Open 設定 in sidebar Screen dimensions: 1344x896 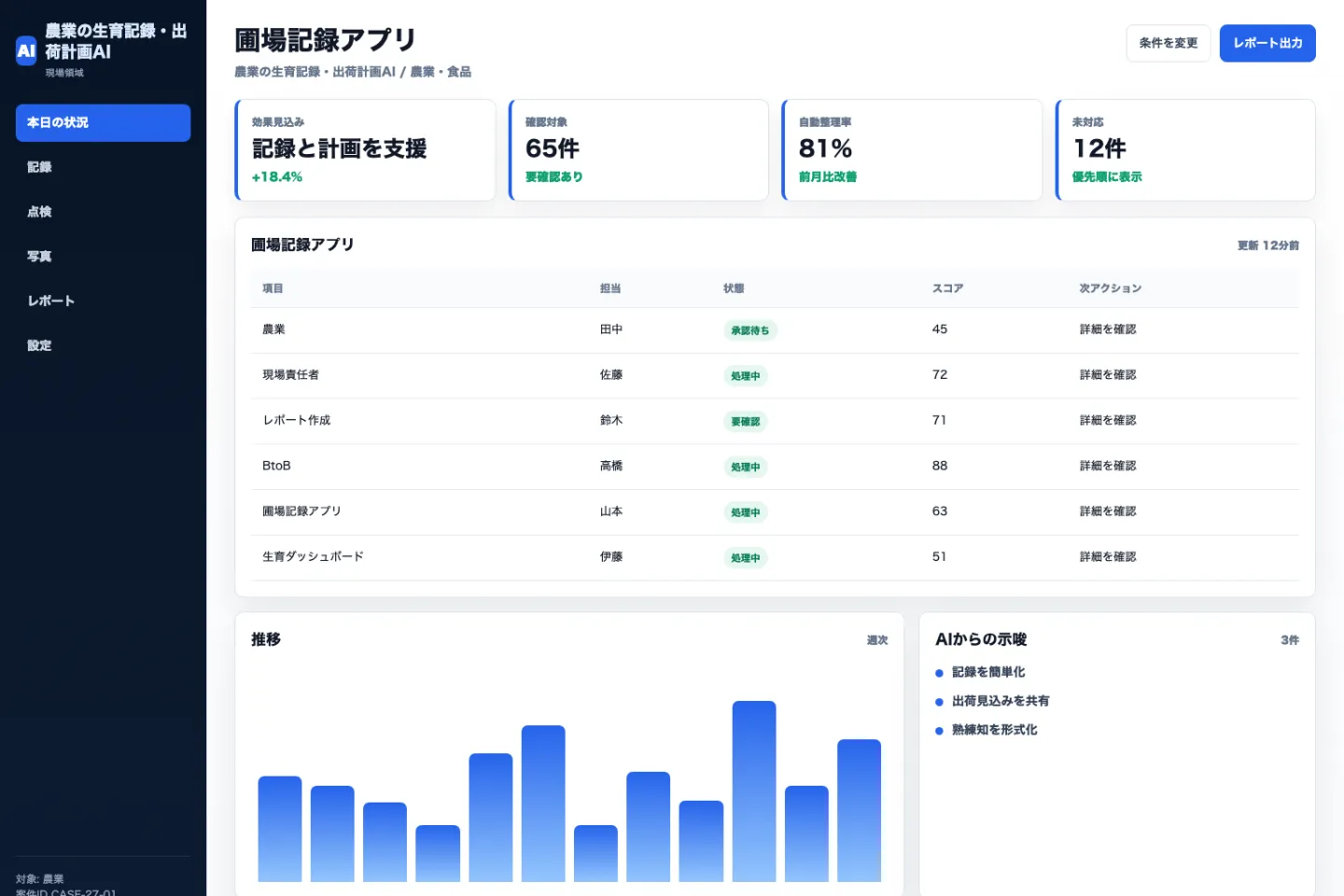[103, 345]
